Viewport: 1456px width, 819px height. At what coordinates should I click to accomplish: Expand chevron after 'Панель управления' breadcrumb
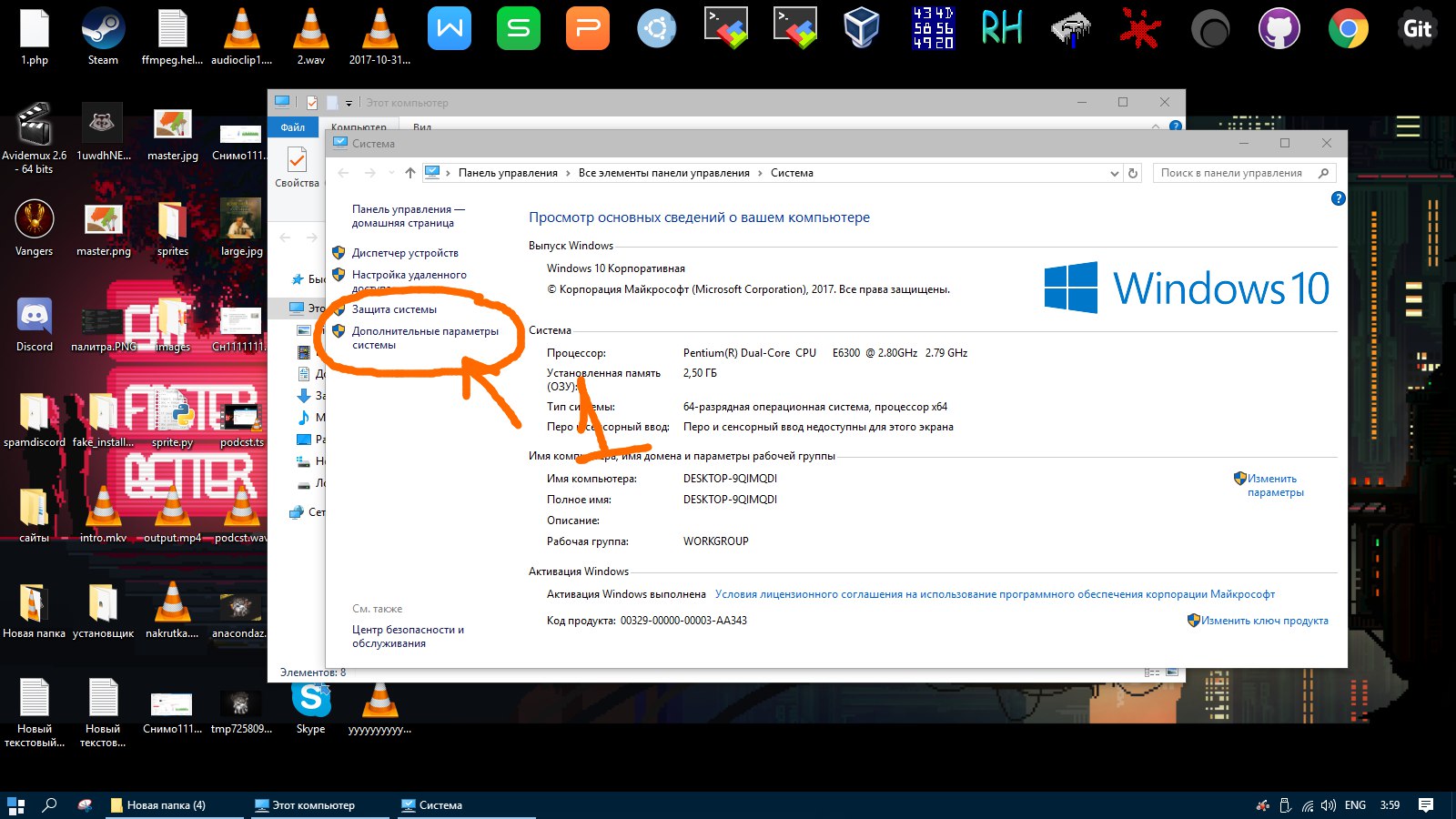pyautogui.click(x=568, y=173)
